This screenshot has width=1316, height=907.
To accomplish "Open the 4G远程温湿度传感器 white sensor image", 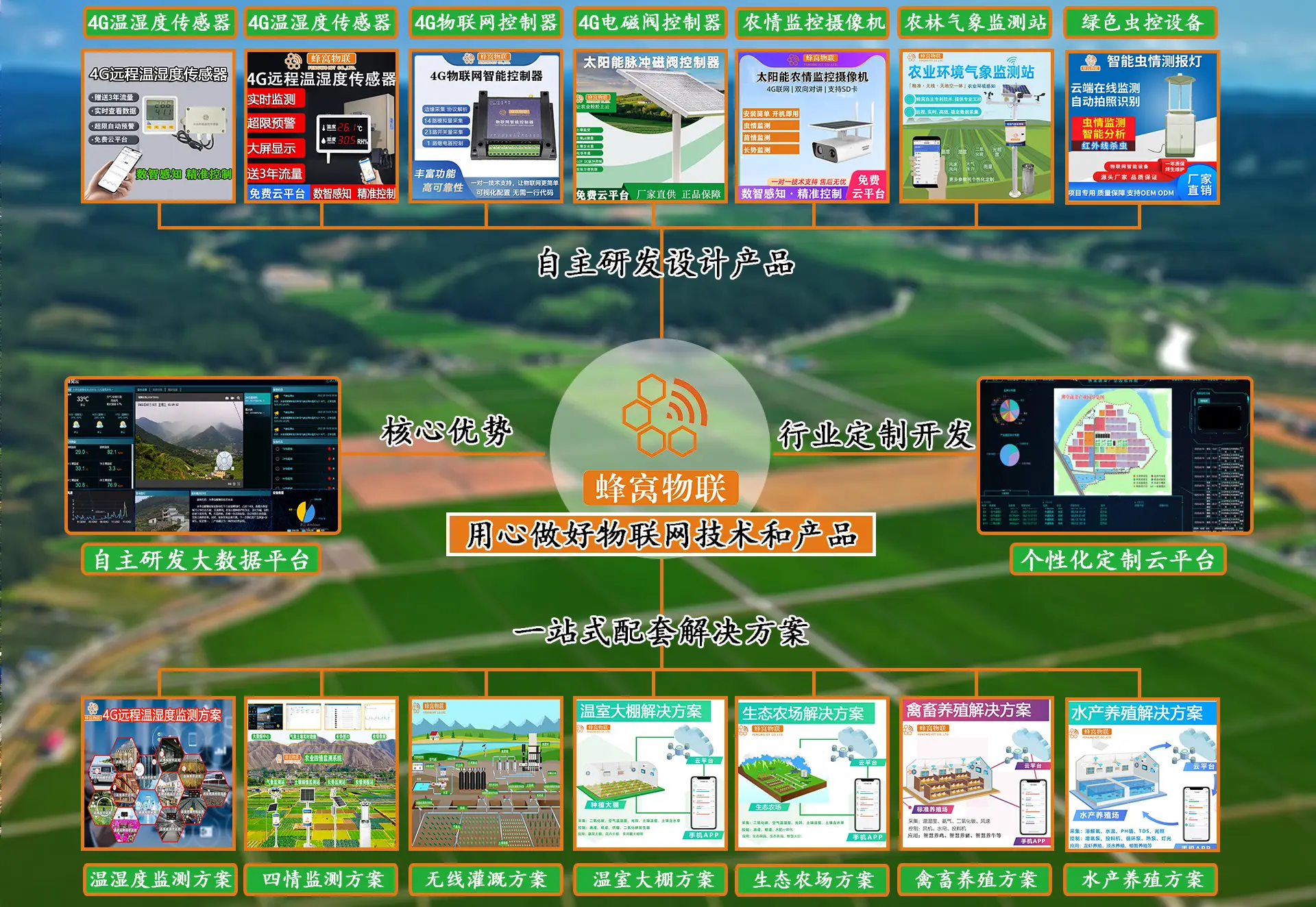I will (x=158, y=126).
